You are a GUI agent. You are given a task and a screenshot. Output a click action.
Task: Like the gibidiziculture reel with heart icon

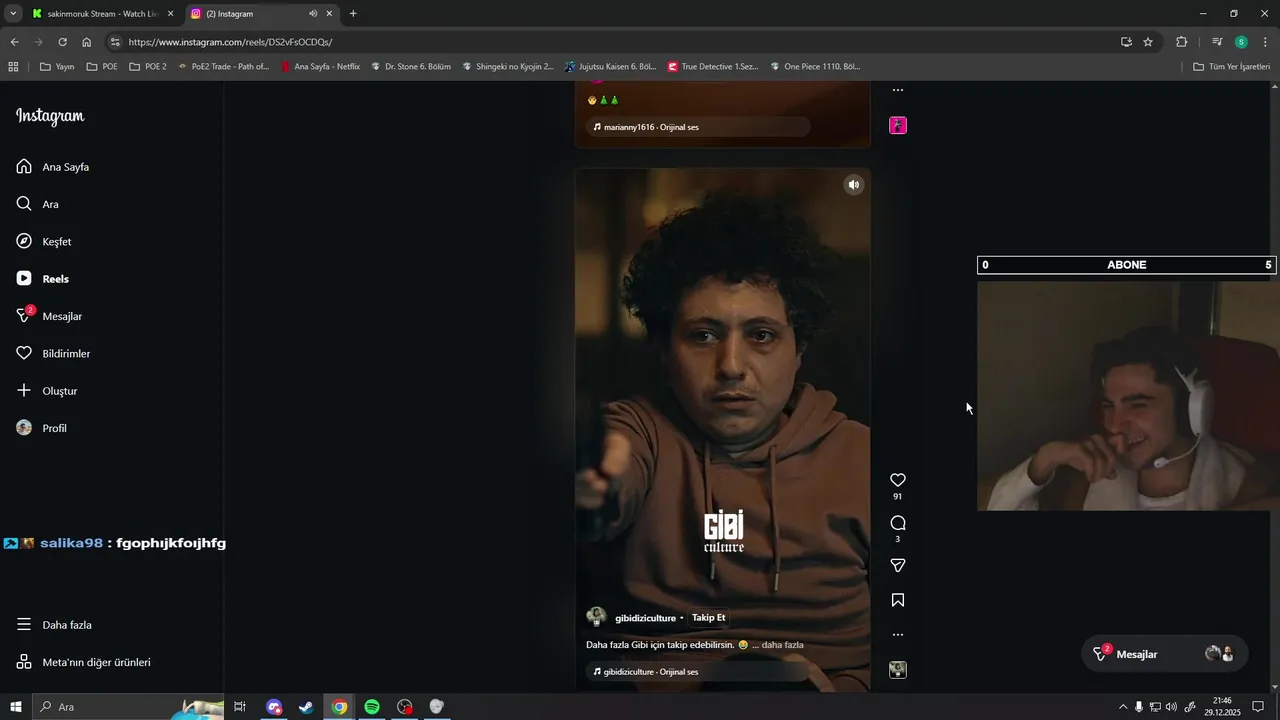pos(898,480)
